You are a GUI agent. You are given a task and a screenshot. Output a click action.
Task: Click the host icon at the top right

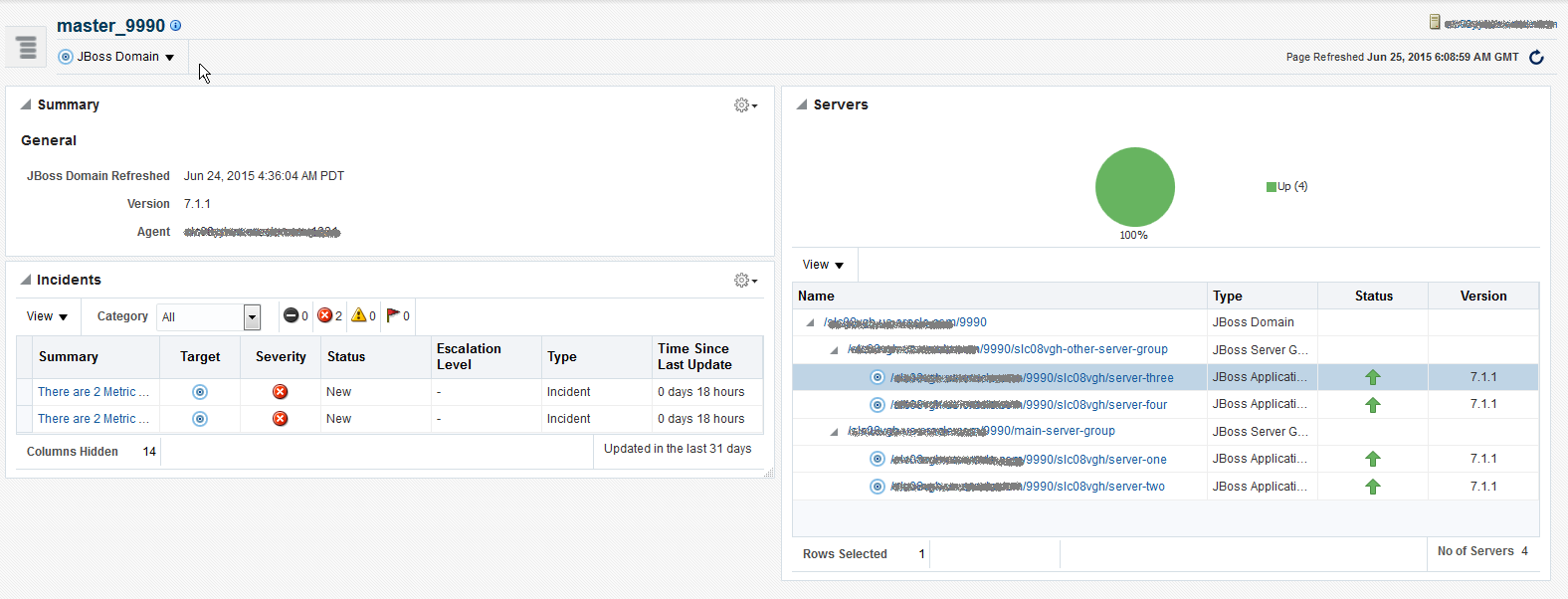coord(1435,22)
